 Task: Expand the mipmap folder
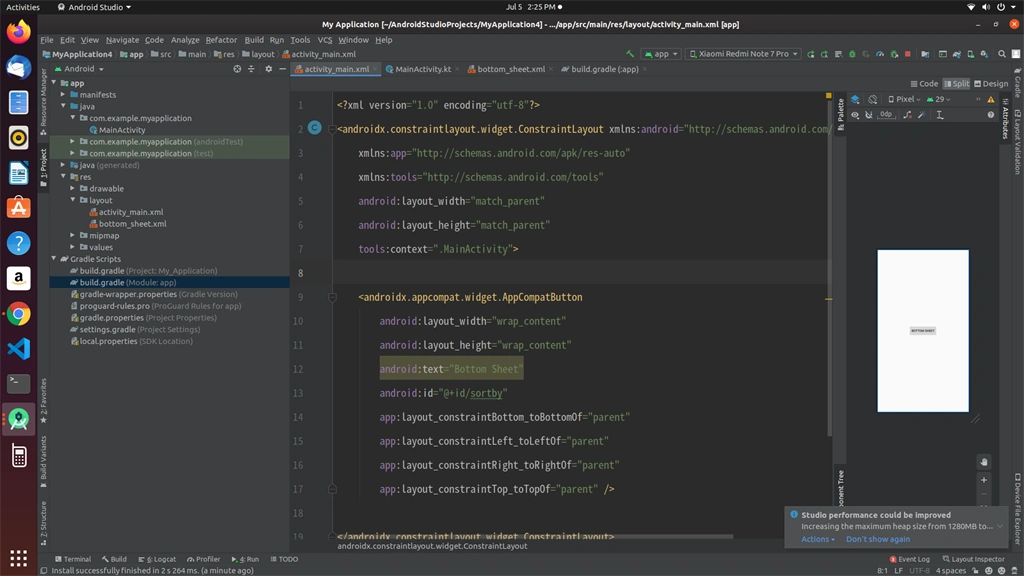click(x=72, y=236)
